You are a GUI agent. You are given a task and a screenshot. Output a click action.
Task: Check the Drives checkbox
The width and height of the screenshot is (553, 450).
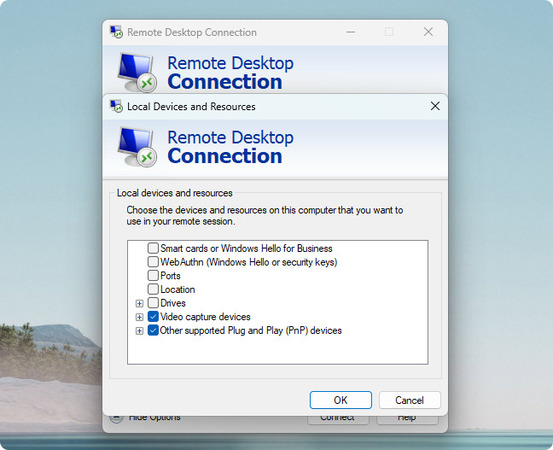[x=153, y=303]
